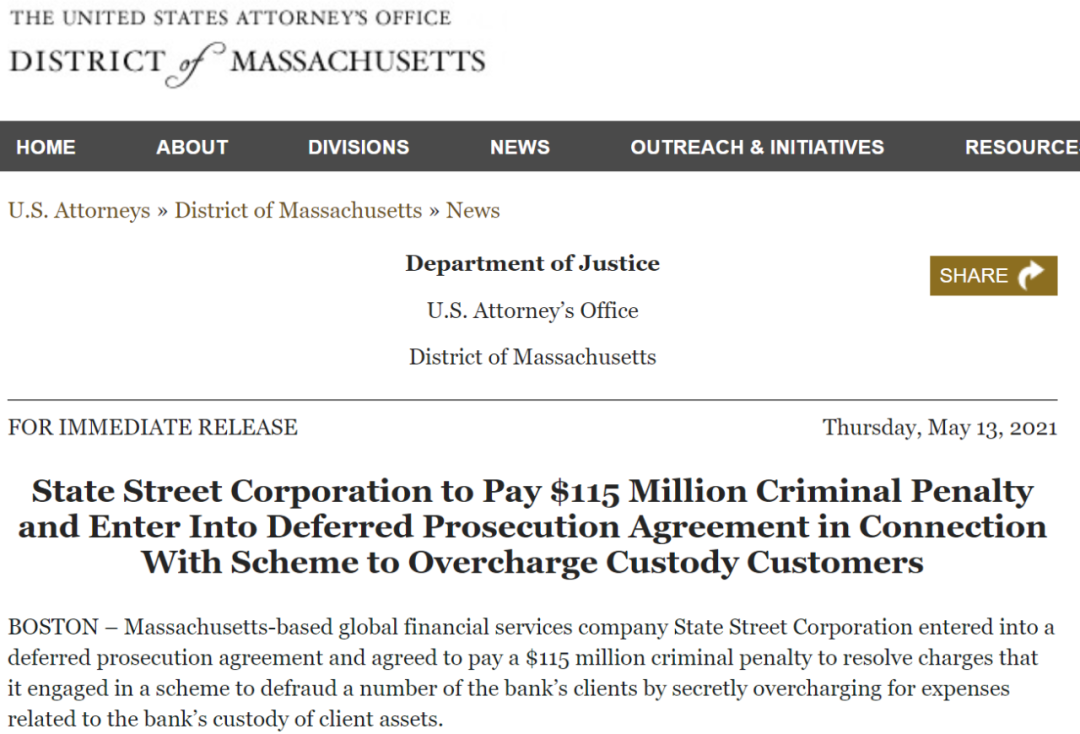Go to the NEWS navigation item

tap(520, 147)
